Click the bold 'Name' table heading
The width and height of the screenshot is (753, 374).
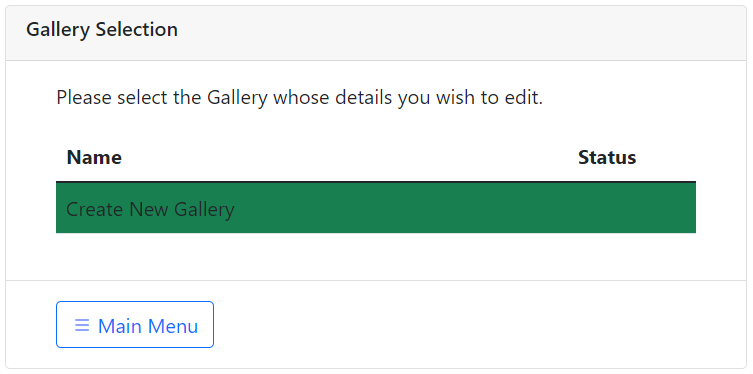pos(94,157)
